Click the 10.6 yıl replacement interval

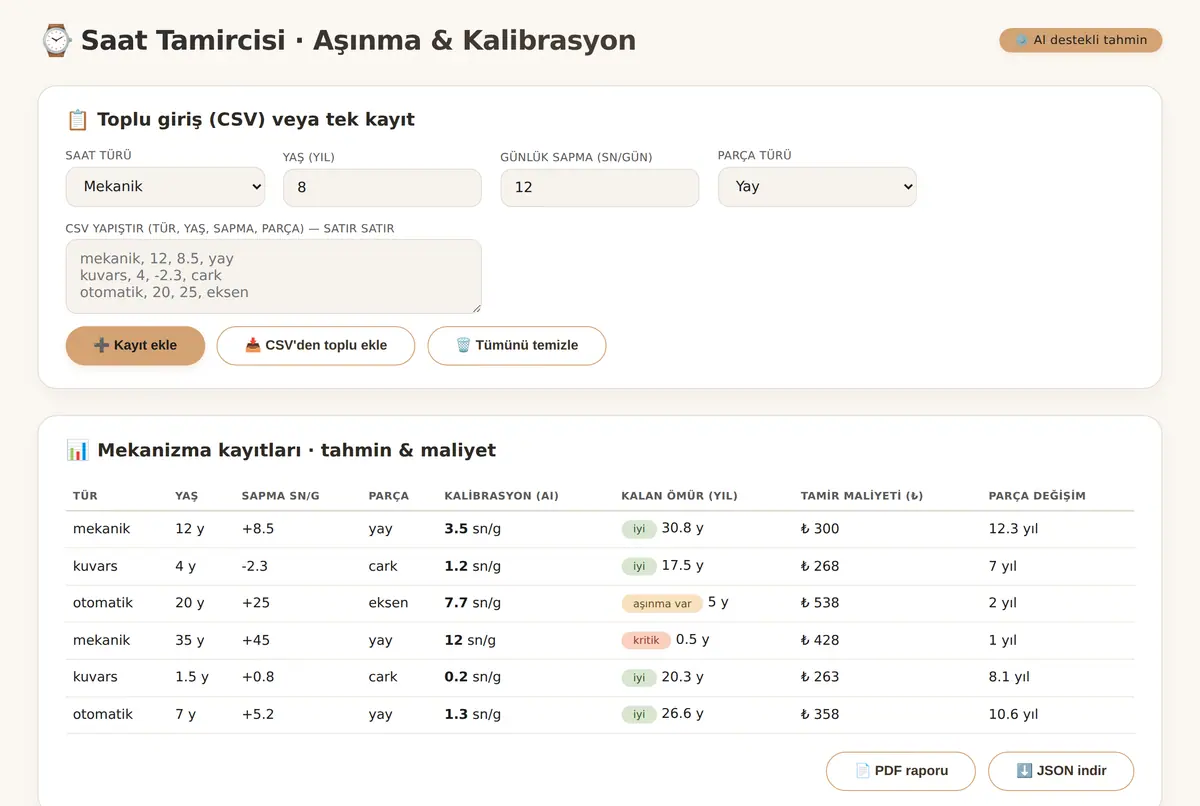pos(1014,714)
